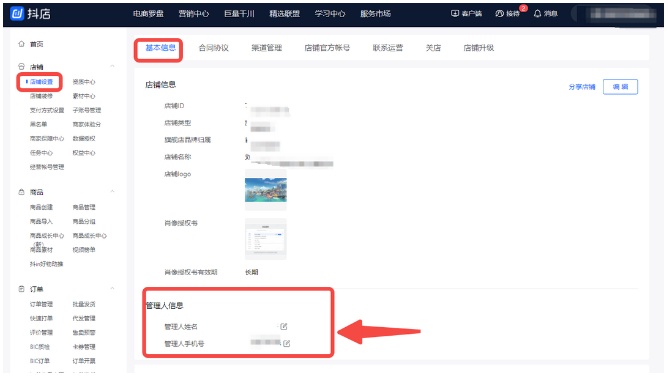
Task: Select 黑名单 in the sidebar
Action: click(x=38, y=124)
